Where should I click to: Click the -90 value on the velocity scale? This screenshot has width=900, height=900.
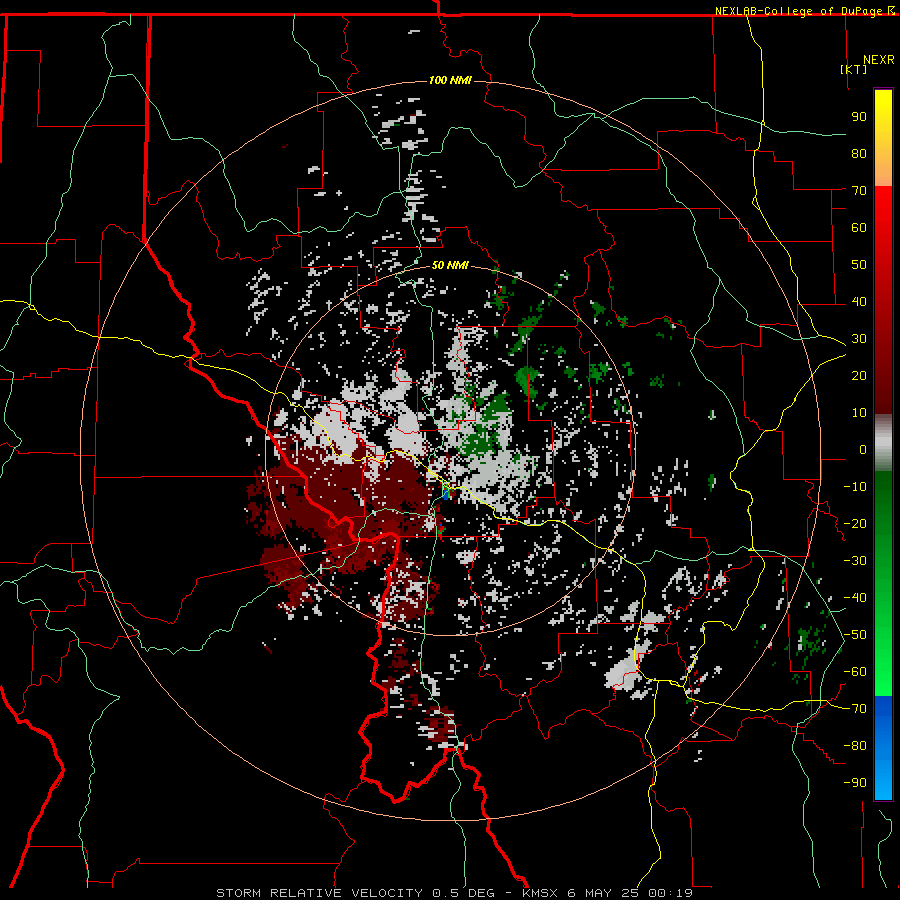tap(855, 783)
